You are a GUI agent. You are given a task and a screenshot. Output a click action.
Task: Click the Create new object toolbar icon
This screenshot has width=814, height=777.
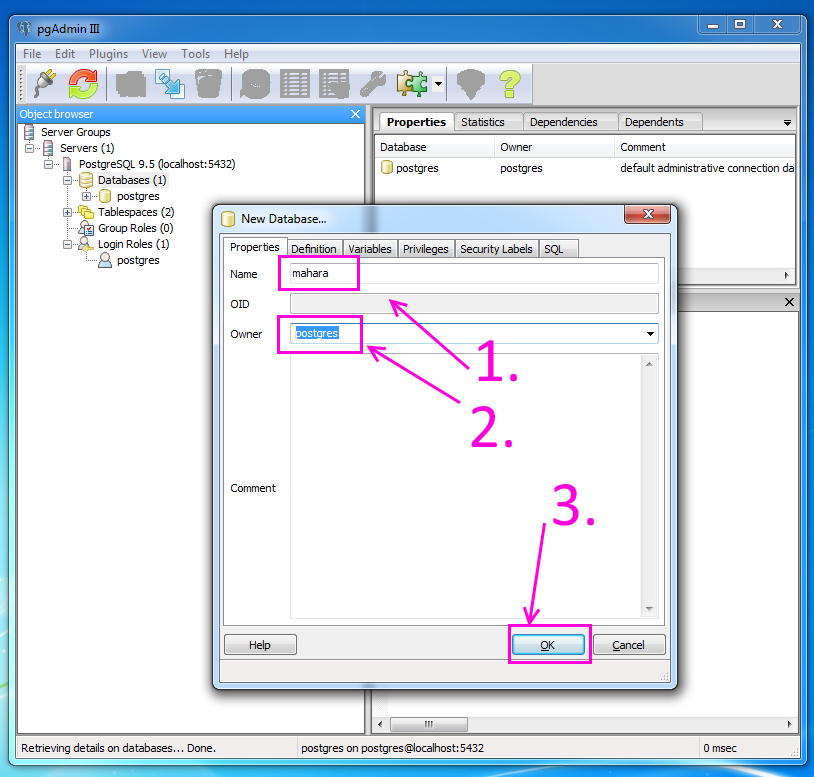[x=170, y=83]
